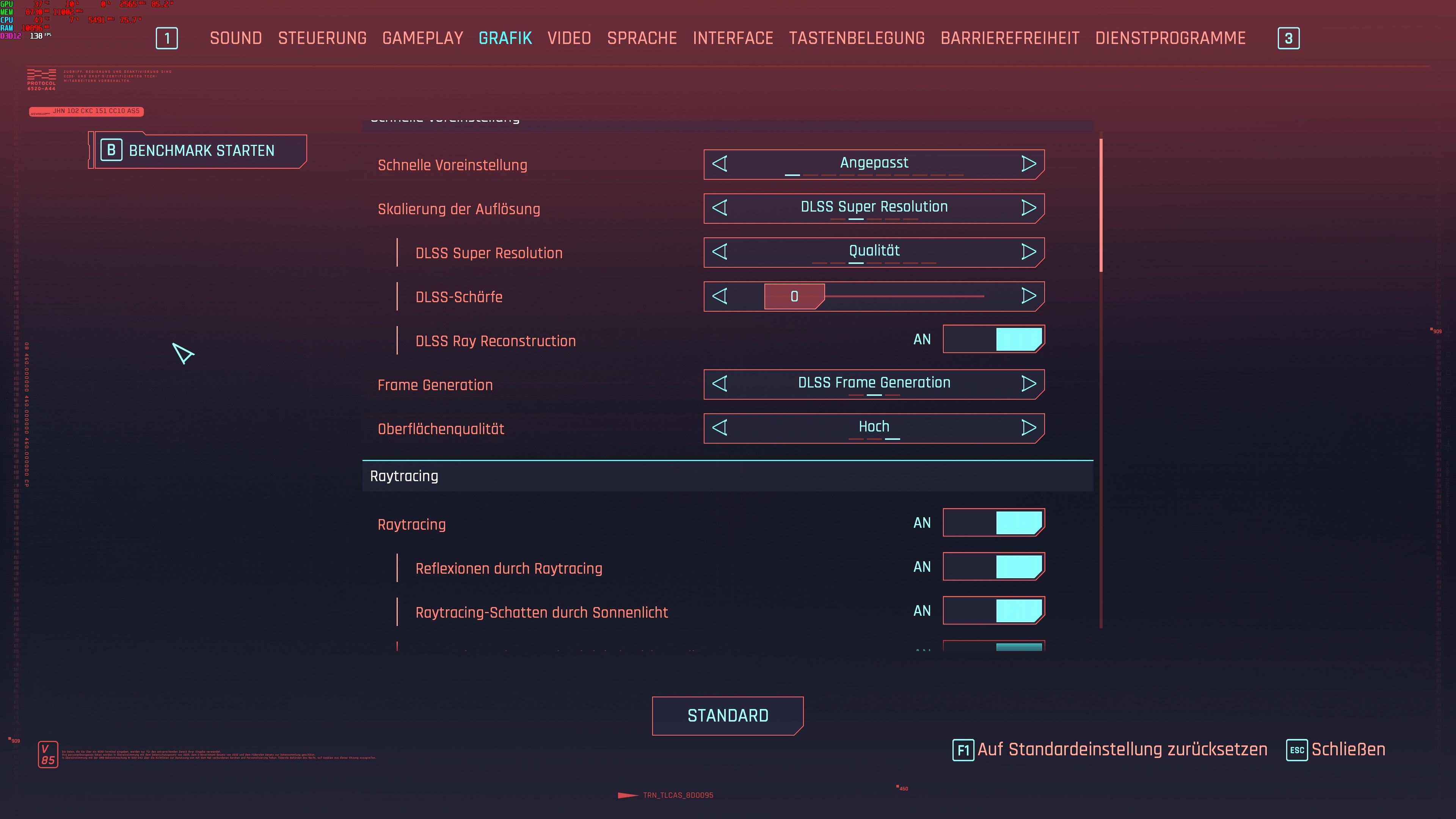1456x819 pixels.
Task: Switch to the VIDEO tab
Action: pos(569,38)
